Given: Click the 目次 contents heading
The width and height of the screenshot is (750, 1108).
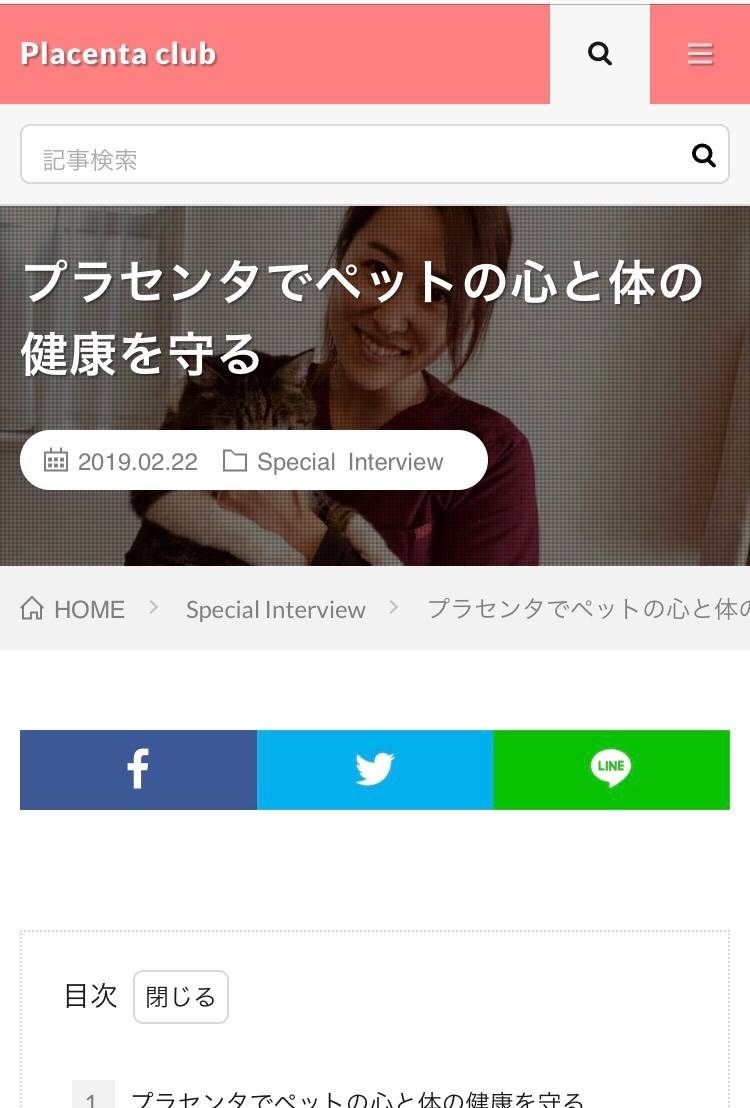Looking at the screenshot, I should coord(90,996).
